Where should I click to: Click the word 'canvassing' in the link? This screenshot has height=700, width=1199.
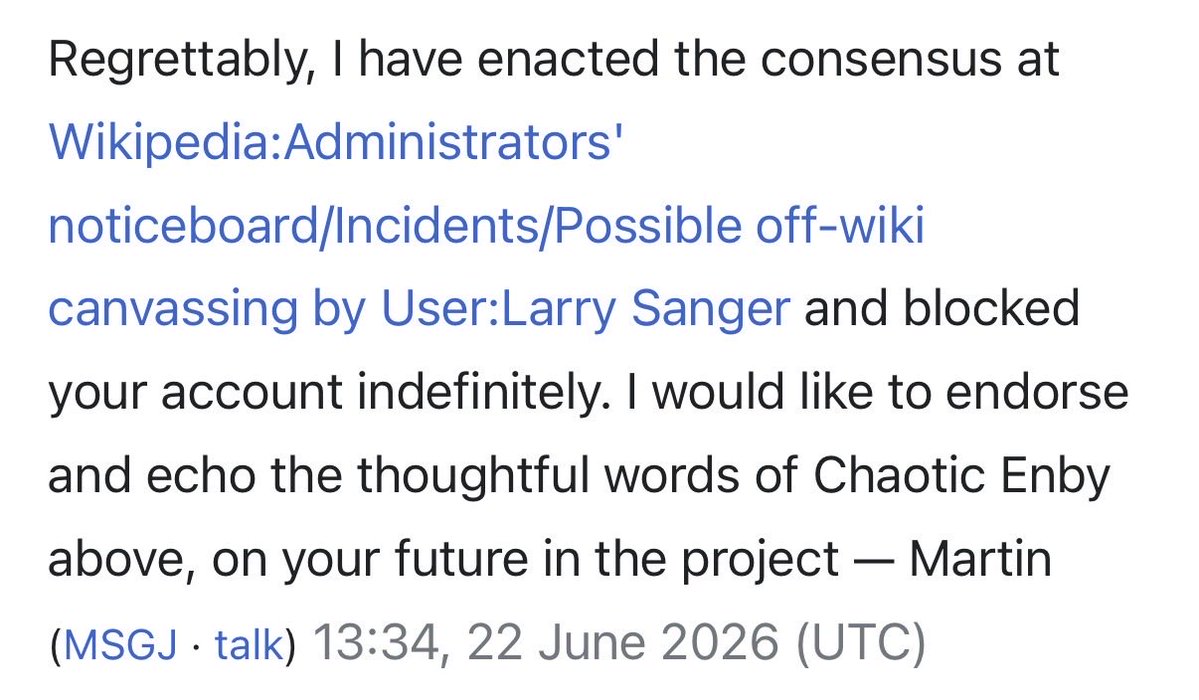coord(173,310)
